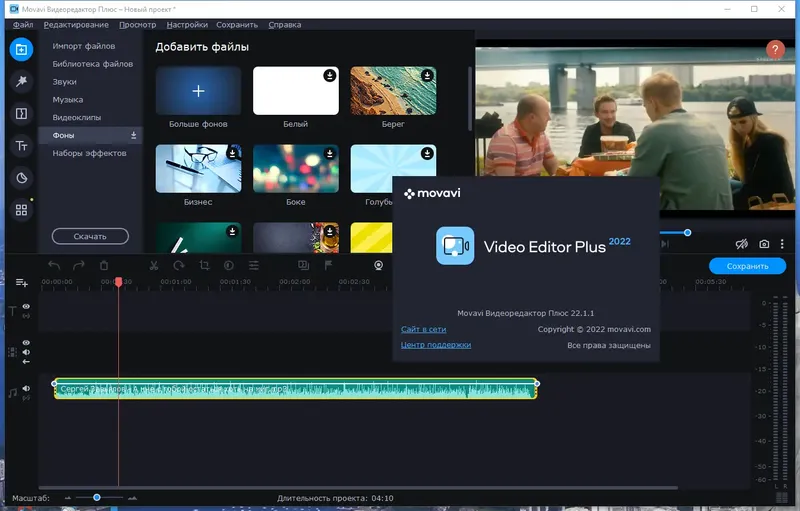
Task: Mute the video track speaker
Action: point(26,352)
